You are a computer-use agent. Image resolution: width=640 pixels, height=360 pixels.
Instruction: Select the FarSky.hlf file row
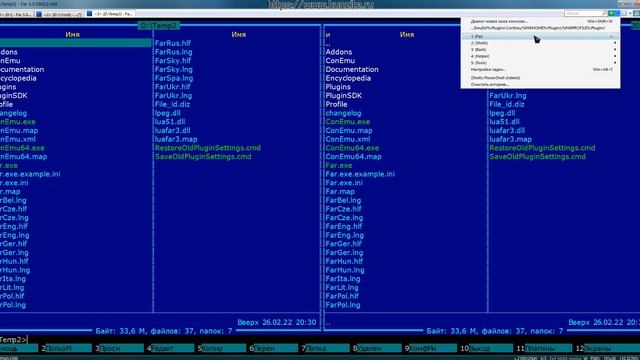[173, 60]
